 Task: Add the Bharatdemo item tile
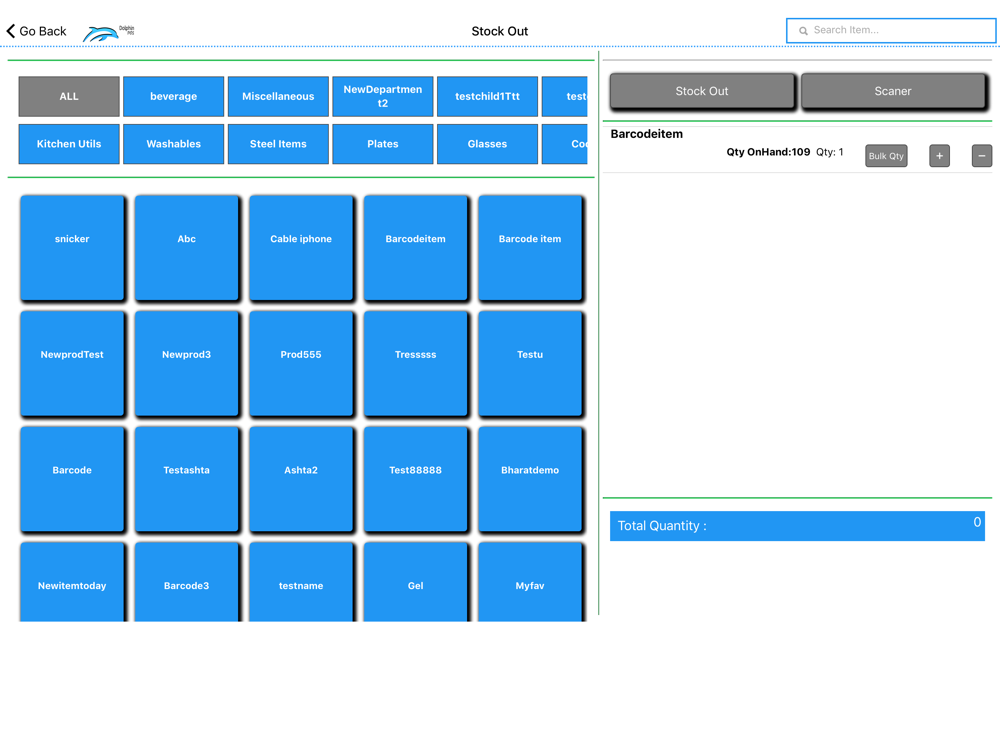[530, 478]
